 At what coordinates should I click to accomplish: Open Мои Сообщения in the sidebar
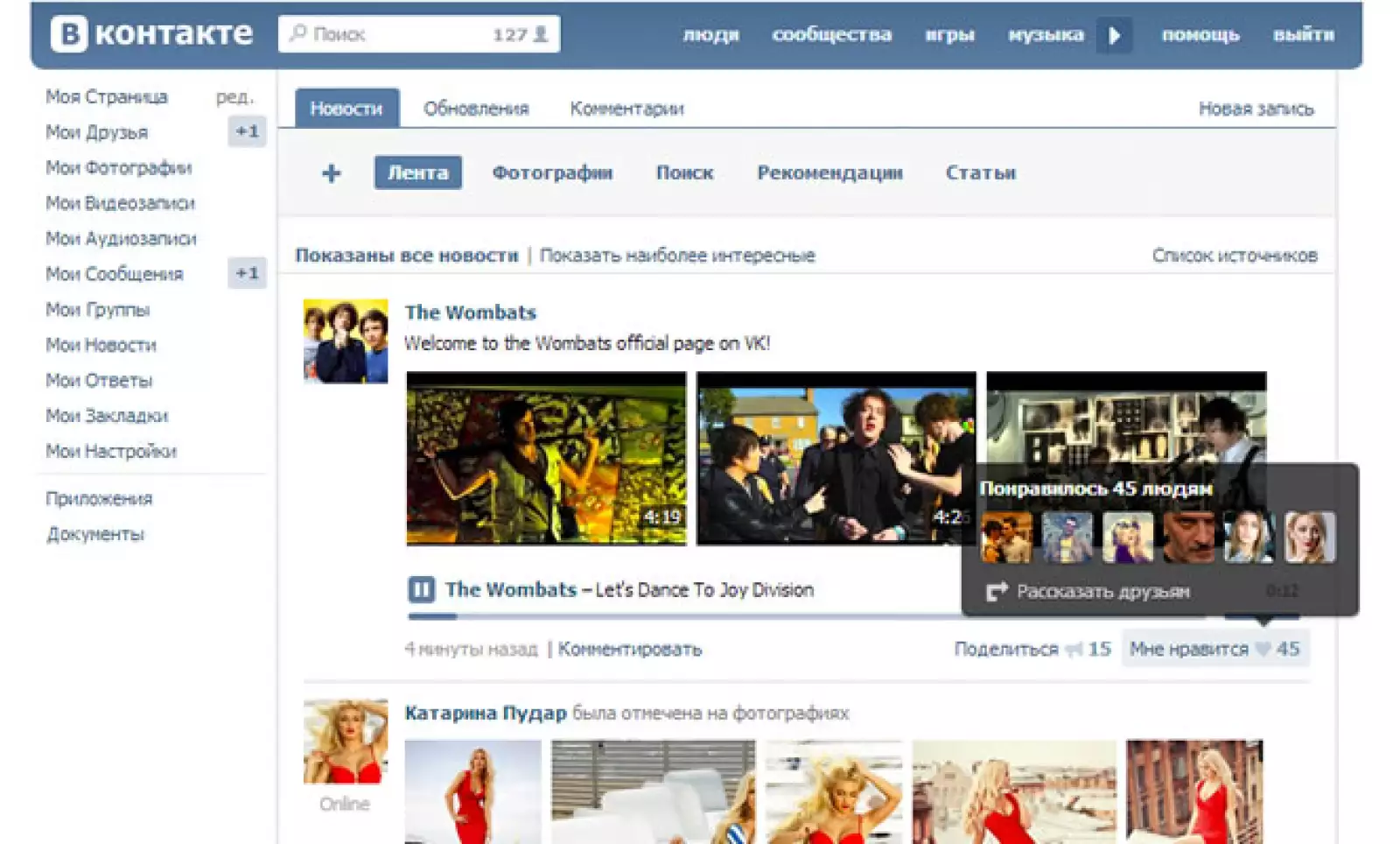[x=115, y=274]
